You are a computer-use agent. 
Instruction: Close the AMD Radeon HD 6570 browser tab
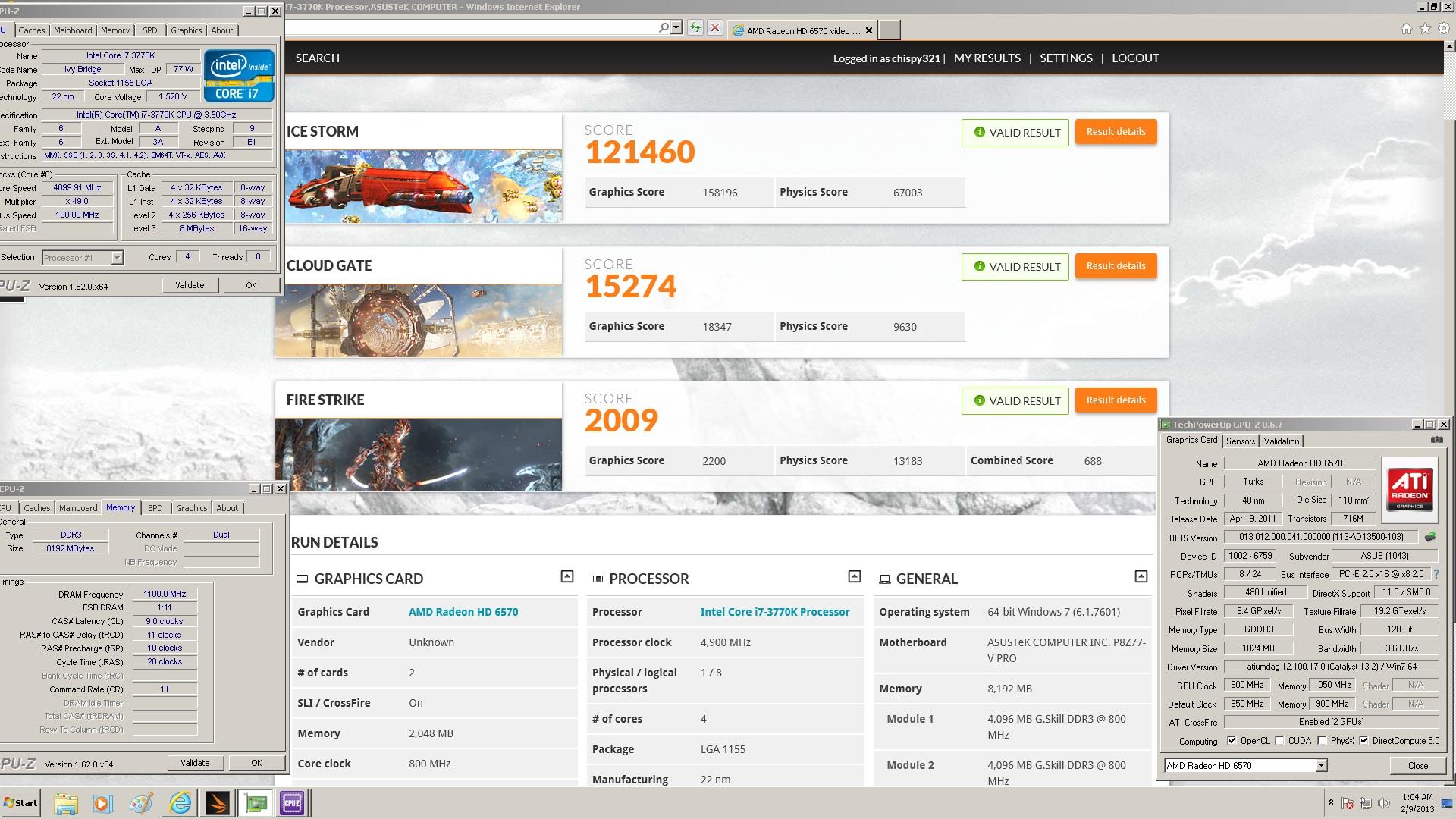coord(869,30)
